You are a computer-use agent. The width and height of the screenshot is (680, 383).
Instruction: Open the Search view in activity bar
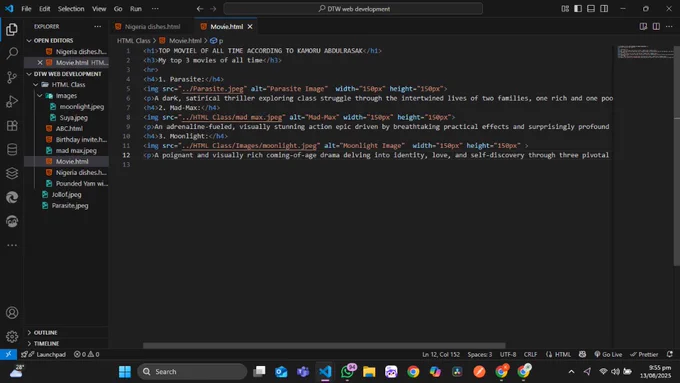(x=12, y=53)
